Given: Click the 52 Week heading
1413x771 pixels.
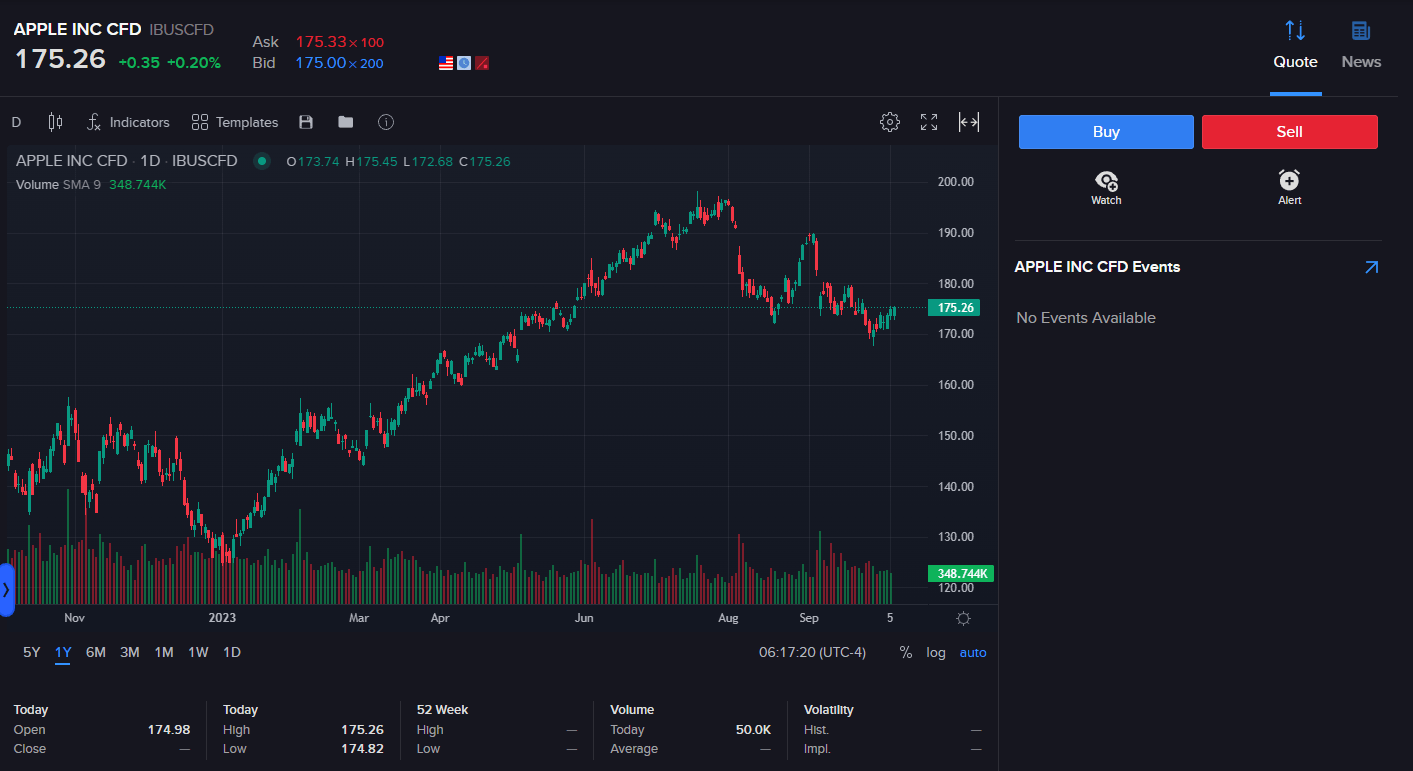Looking at the screenshot, I should (442, 710).
